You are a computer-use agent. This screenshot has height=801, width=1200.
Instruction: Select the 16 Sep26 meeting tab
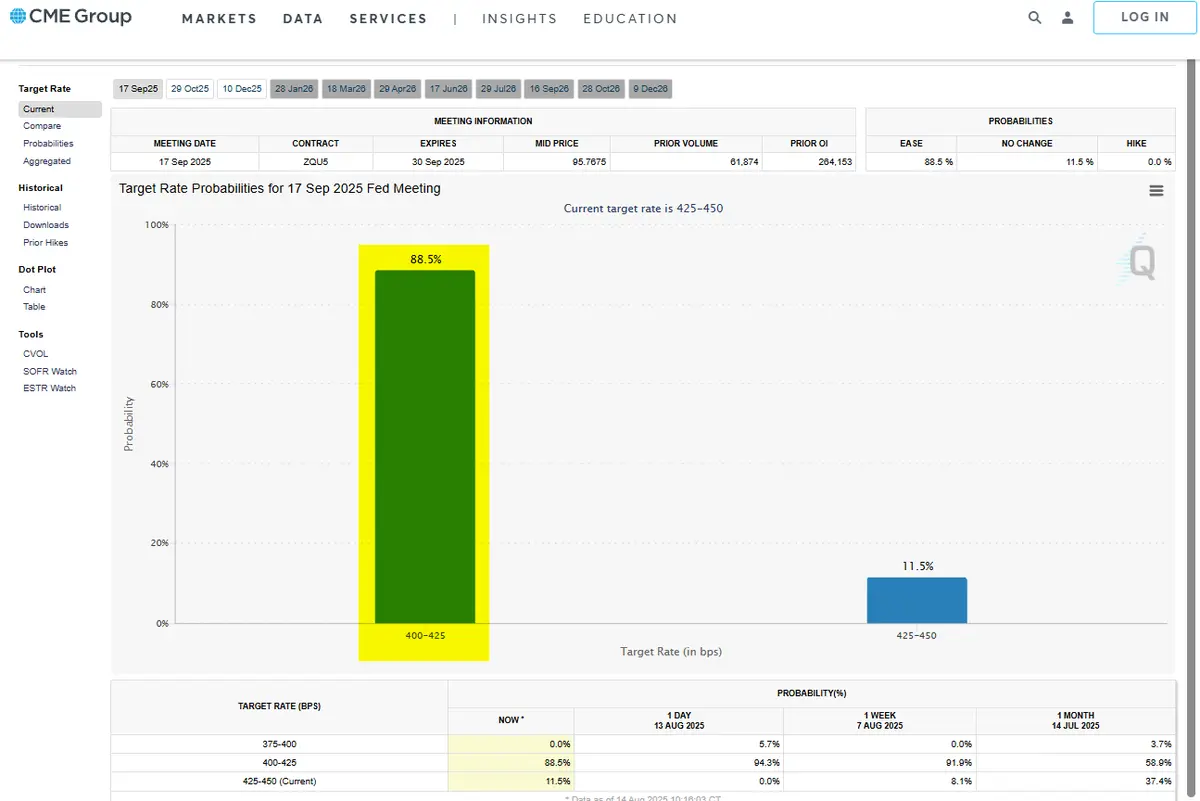(x=550, y=89)
